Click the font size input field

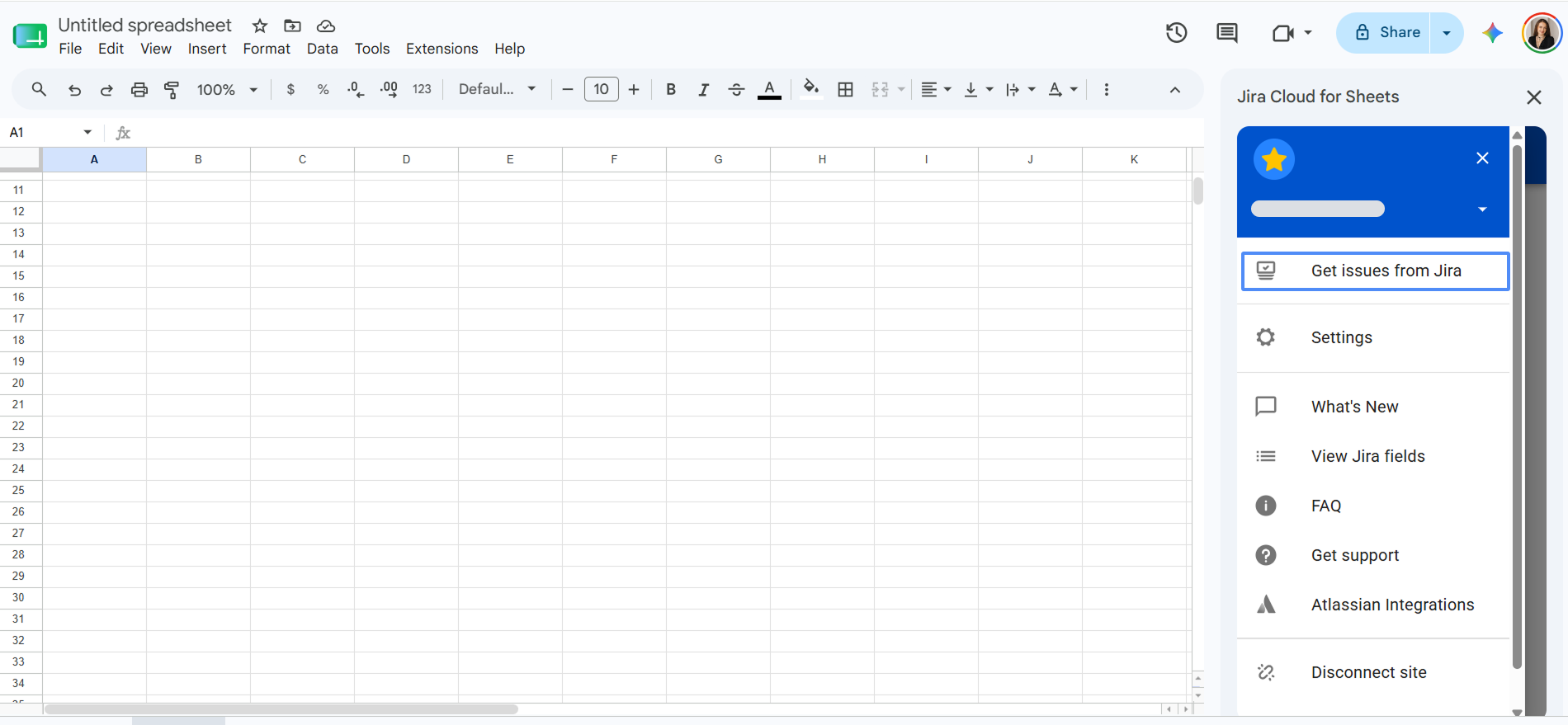pos(602,89)
